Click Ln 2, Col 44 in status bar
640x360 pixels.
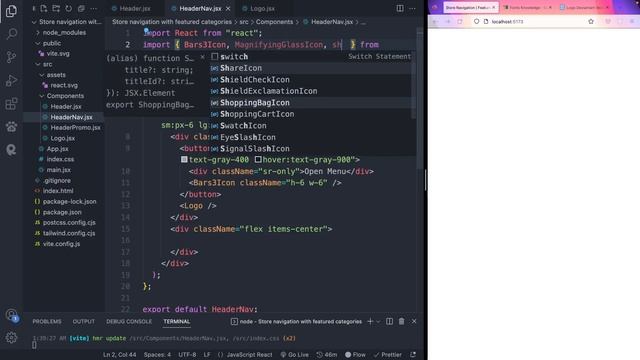[x=119, y=355]
